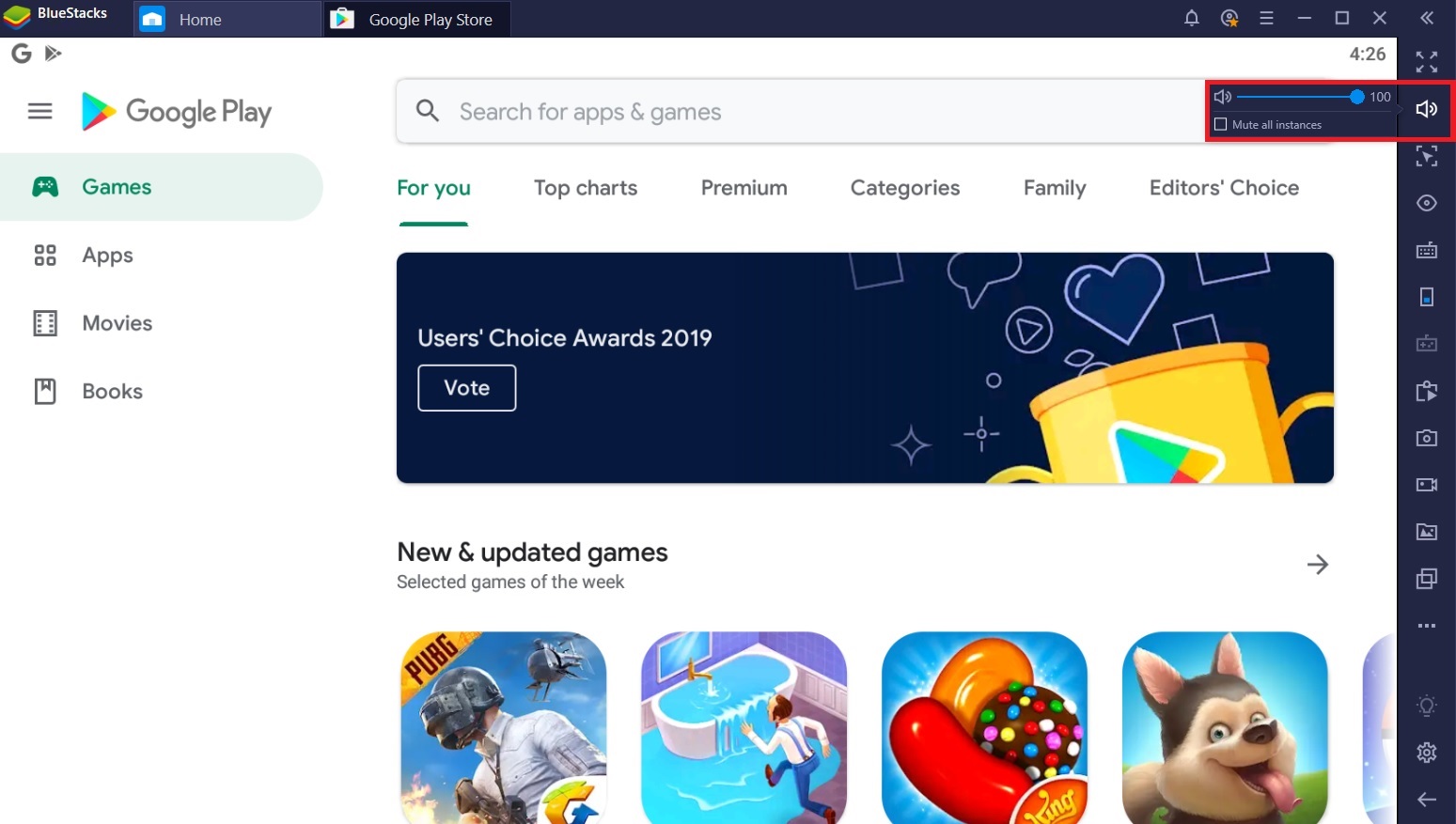Toggle the eye icon in sidebar
The image size is (1456, 824).
click(1426, 203)
